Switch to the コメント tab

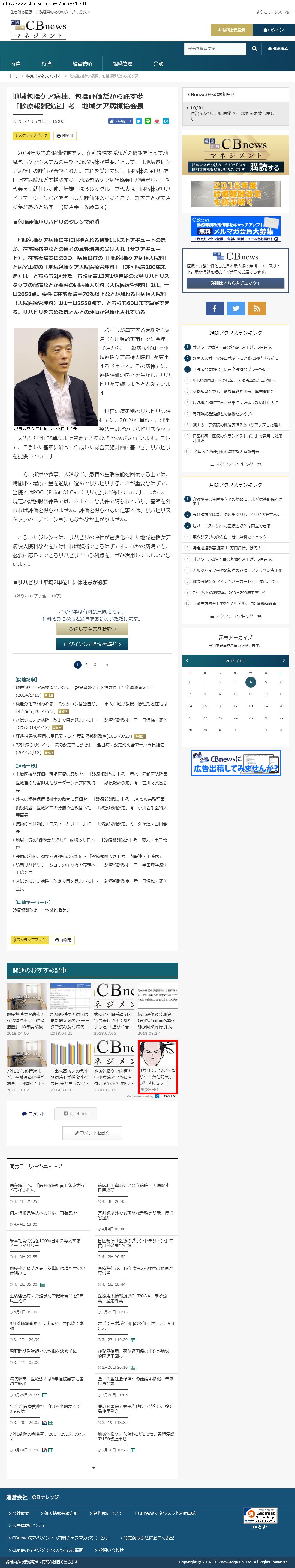click(x=33, y=1113)
